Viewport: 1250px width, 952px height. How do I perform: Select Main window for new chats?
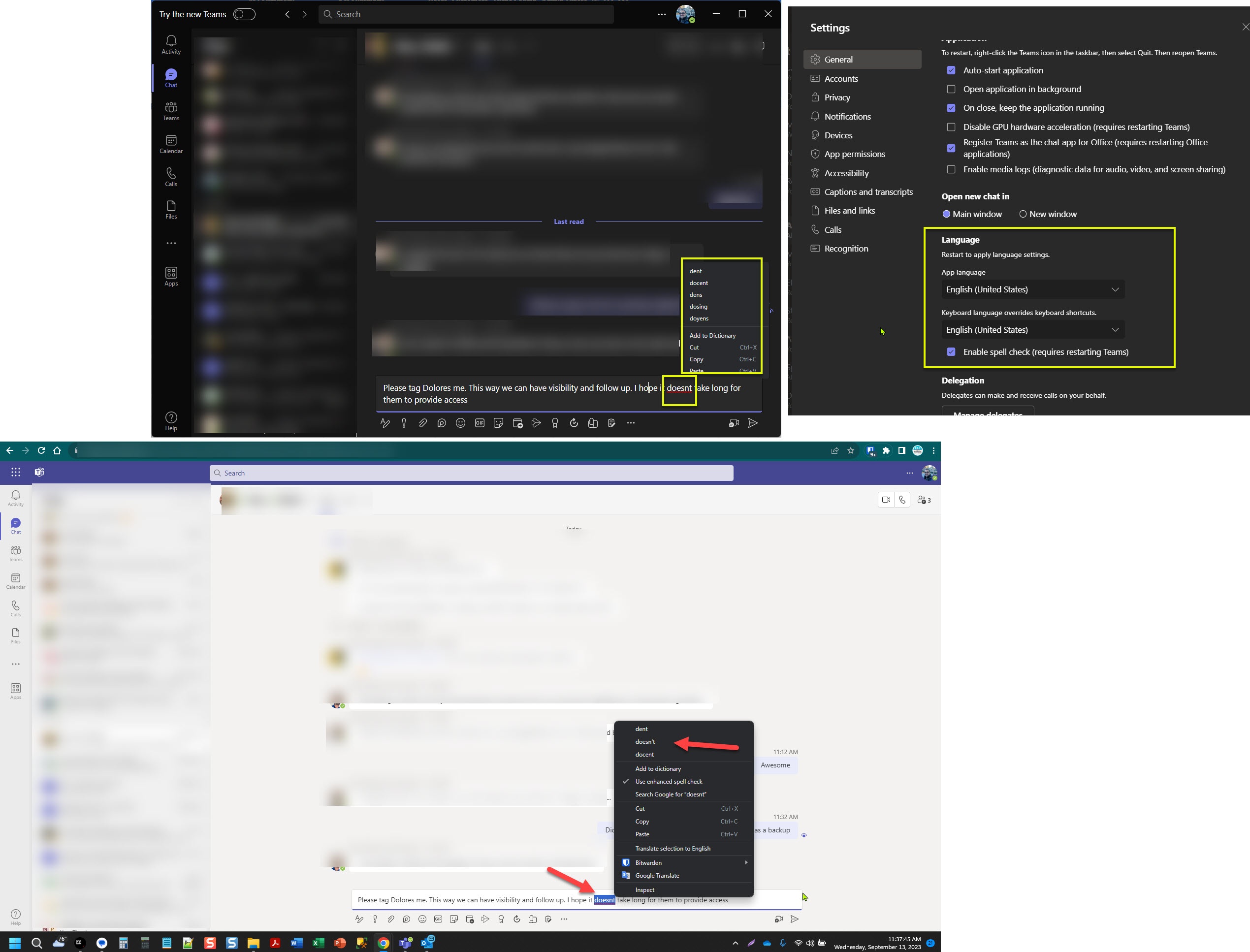click(946, 214)
